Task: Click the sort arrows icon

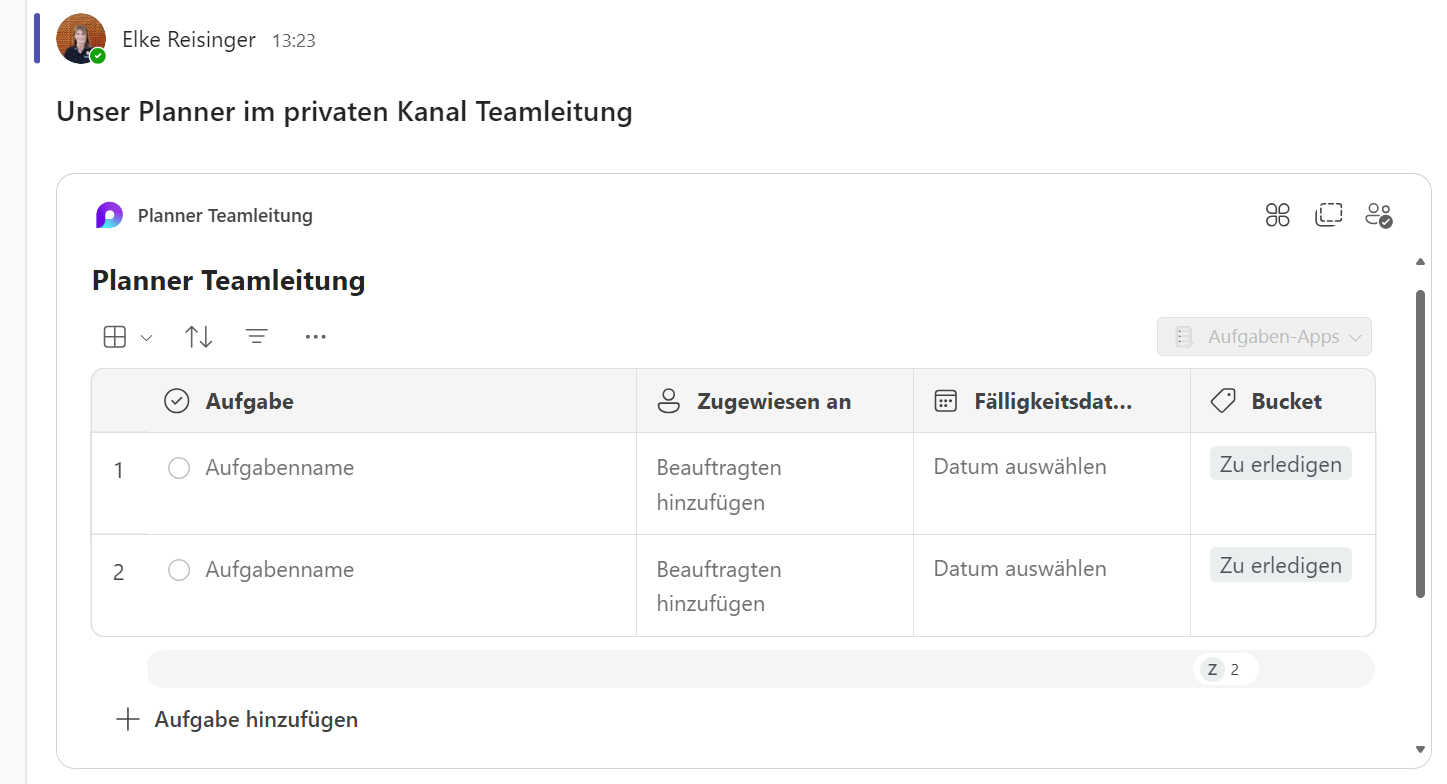Action: point(199,337)
